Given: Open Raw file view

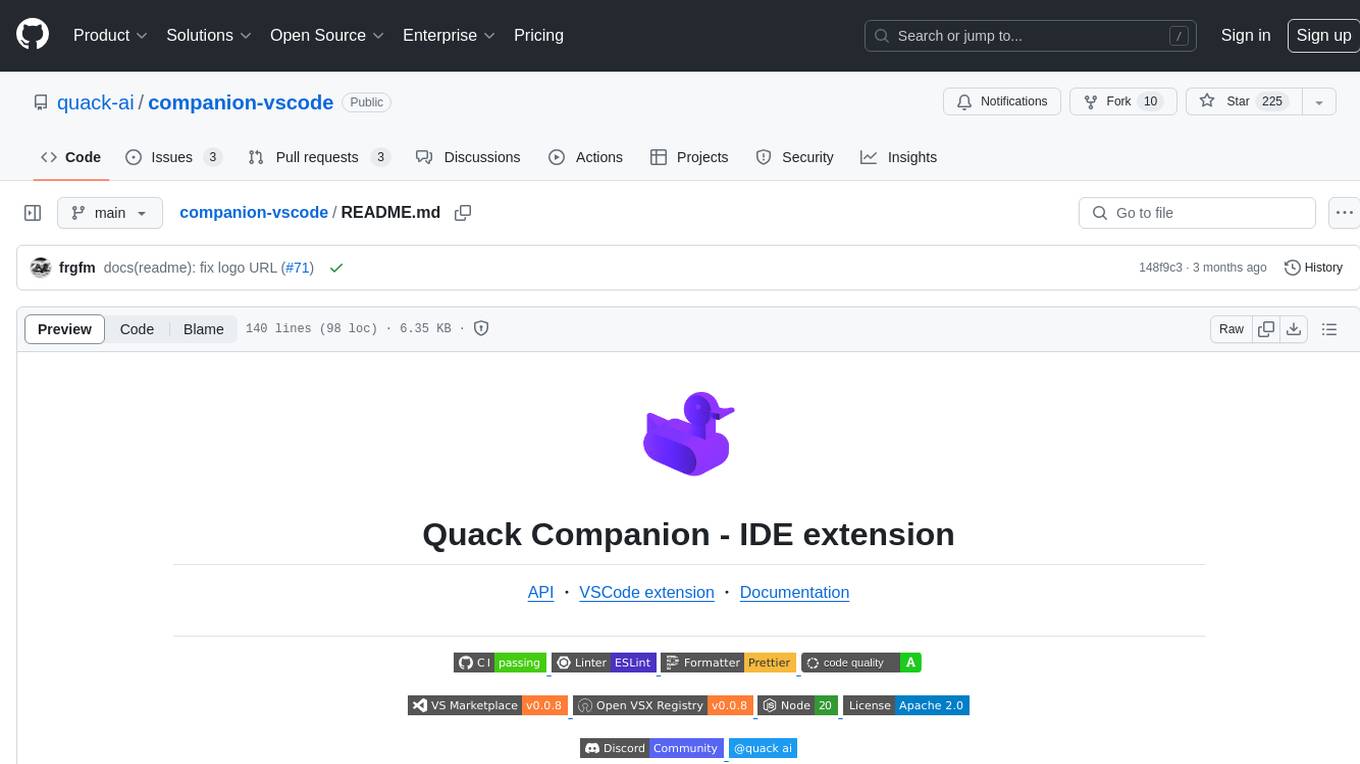Looking at the screenshot, I should [x=1231, y=329].
